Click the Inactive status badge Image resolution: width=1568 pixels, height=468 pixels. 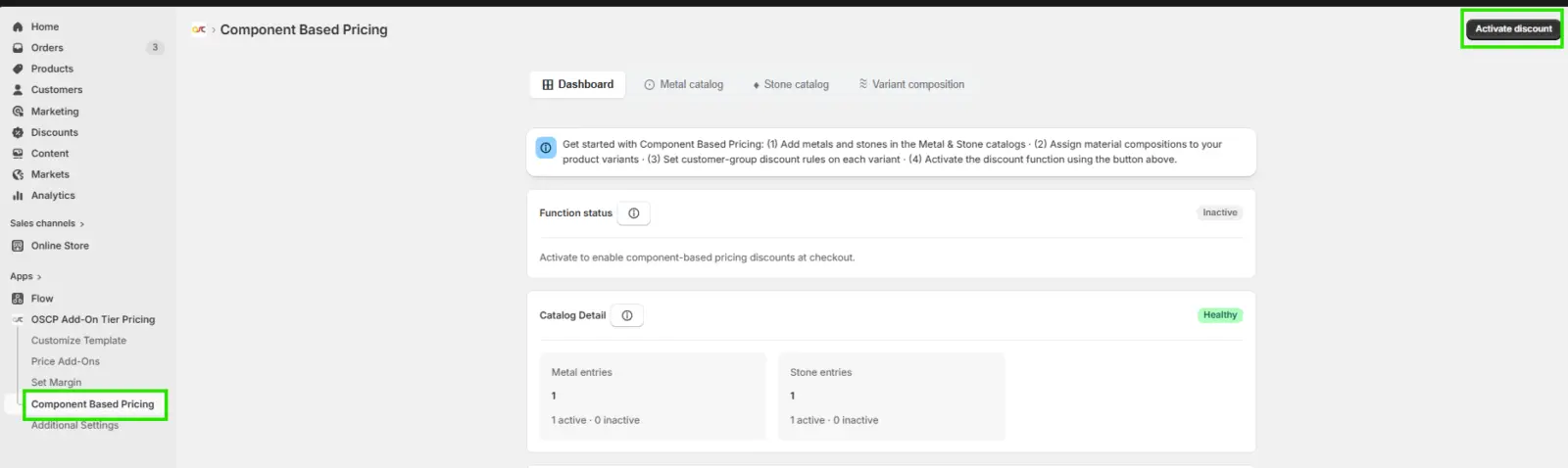pyautogui.click(x=1220, y=213)
